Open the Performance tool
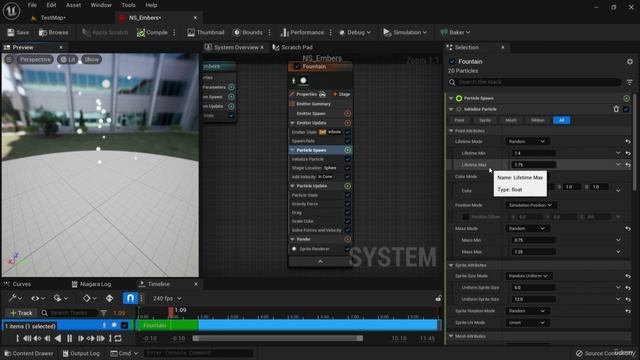Image resolution: width=640 pixels, height=360 pixels. click(x=302, y=32)
